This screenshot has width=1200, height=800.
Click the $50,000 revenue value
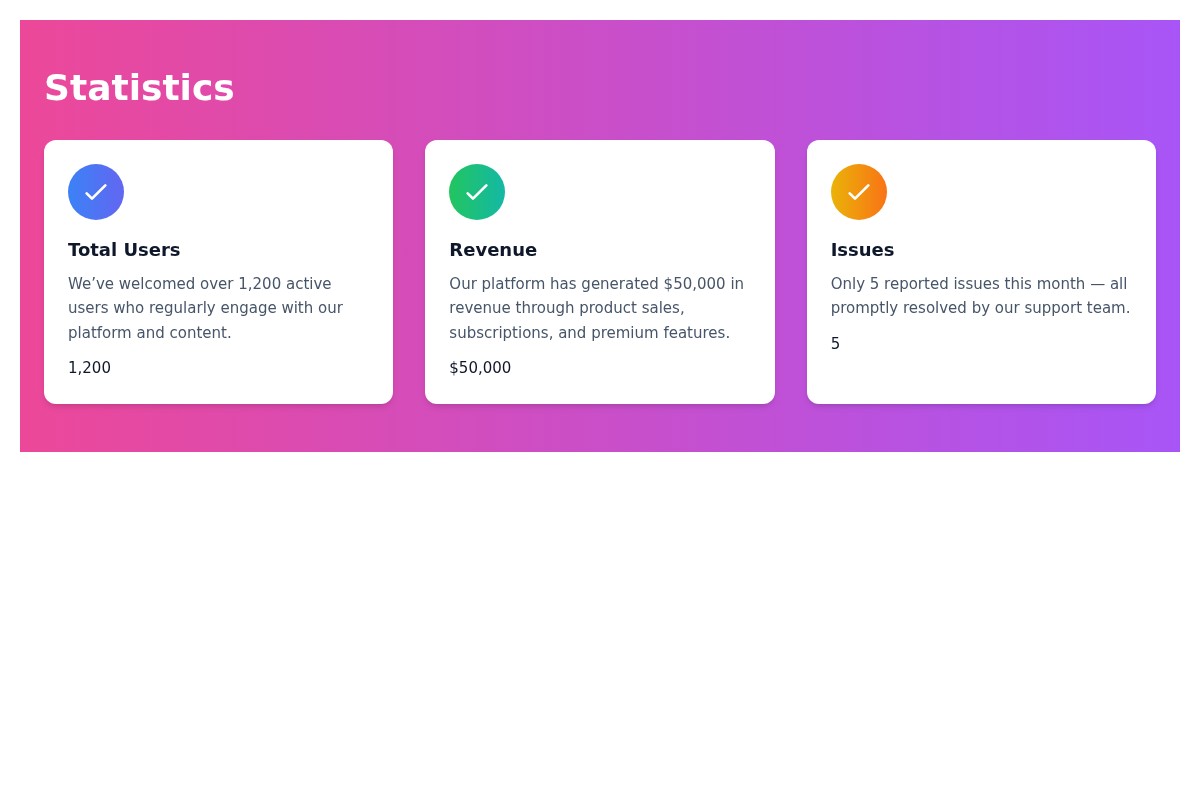(x=480, y=368)
